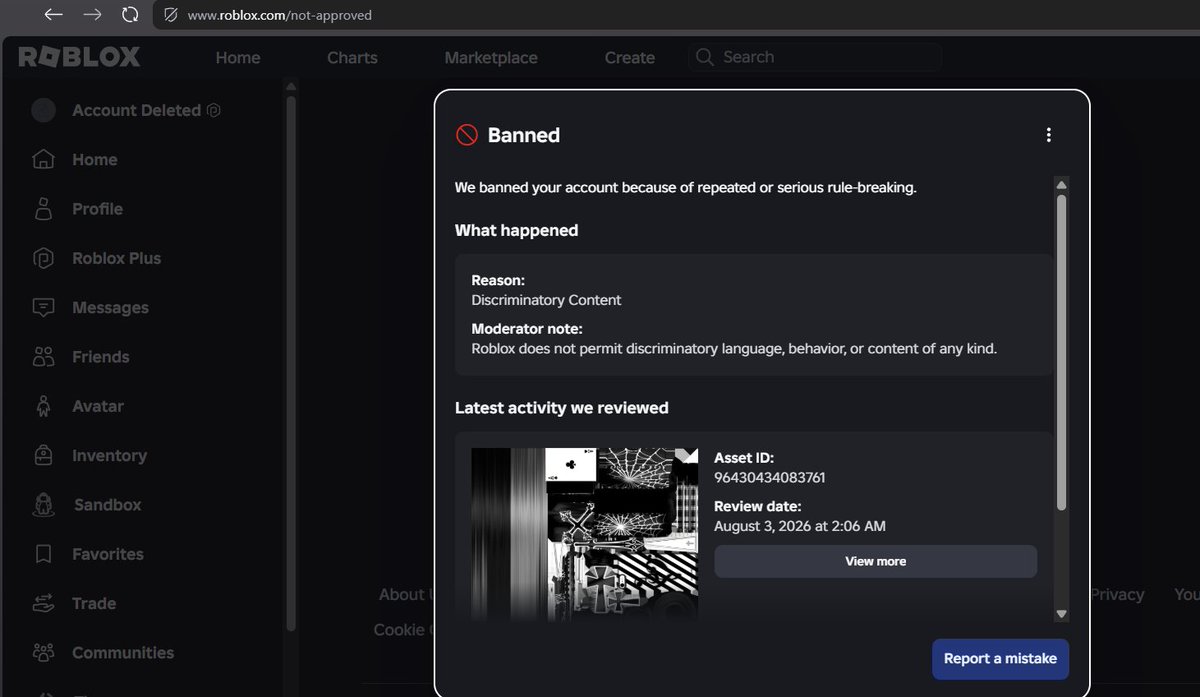Click the dialog scrollbar thumb
Image resolution: width=1200 pixels, height=697 pixels.
point(1061,352)
